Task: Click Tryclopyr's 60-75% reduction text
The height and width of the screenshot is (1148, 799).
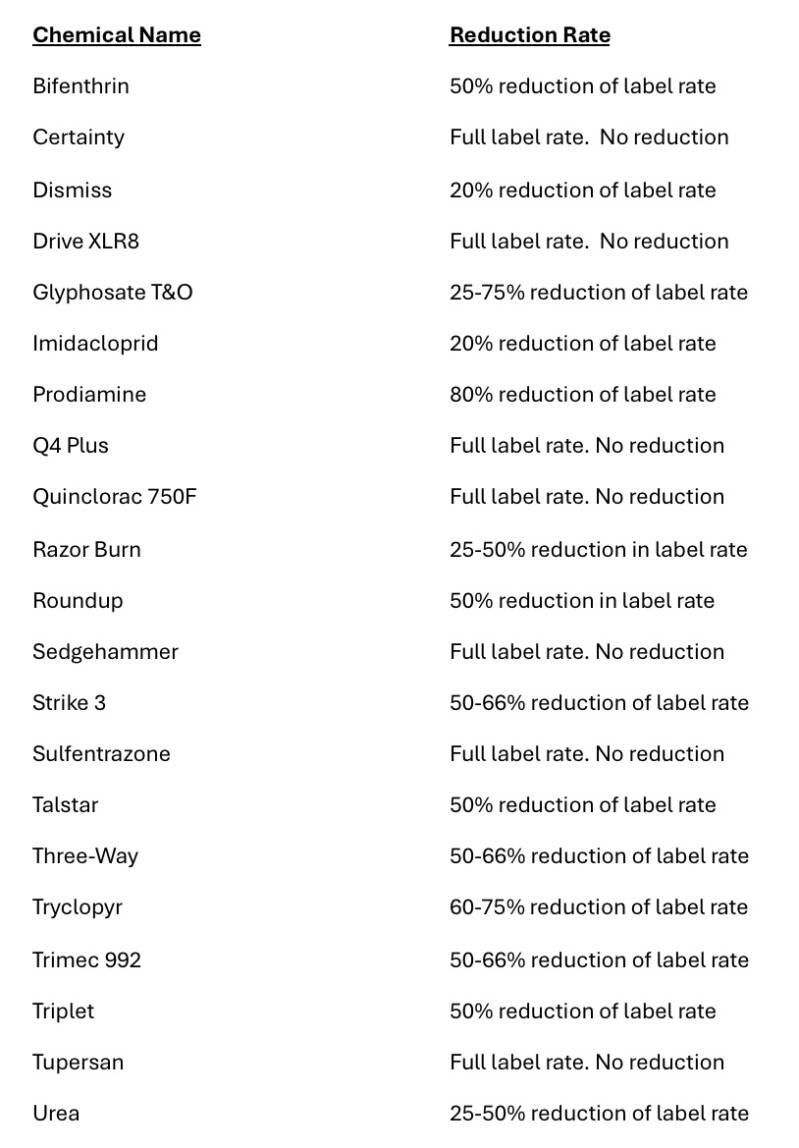Action: tap(598, 907)
